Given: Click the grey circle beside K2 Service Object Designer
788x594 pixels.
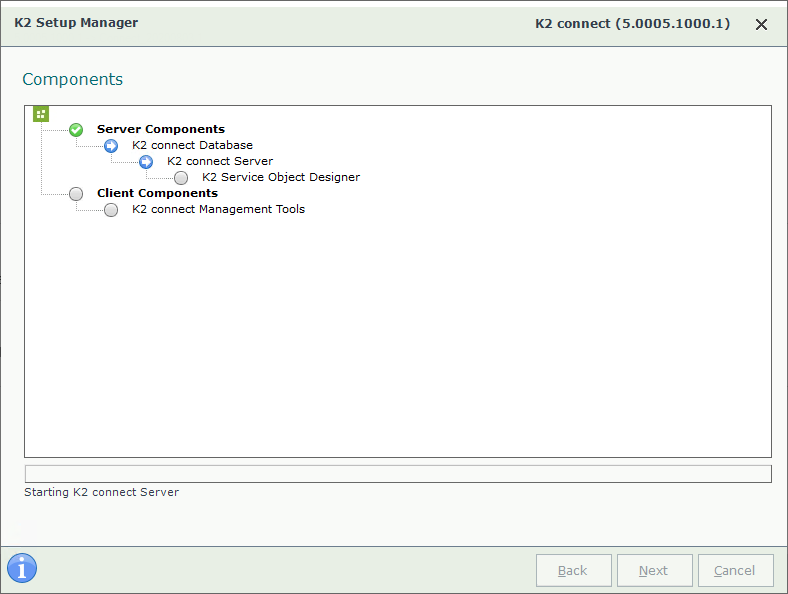Looking at the screenshot, I should (181, 178).
